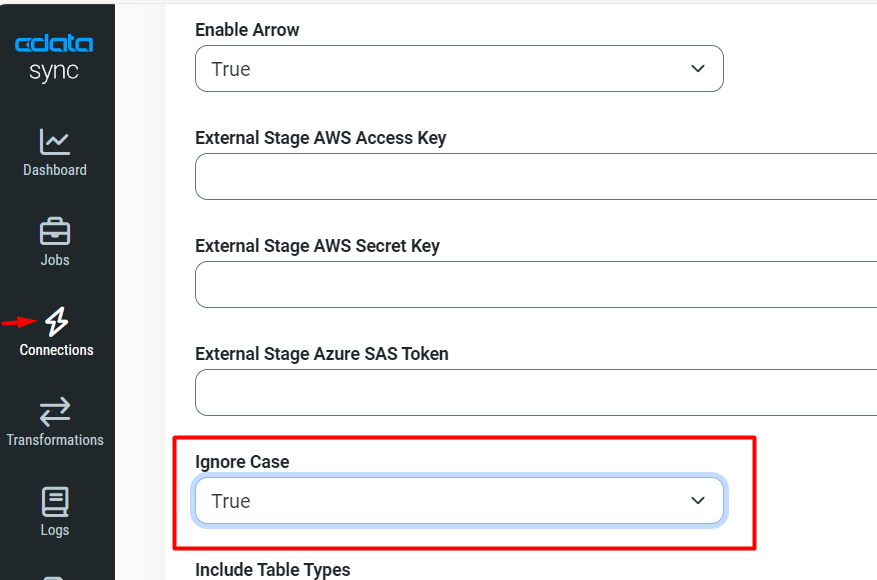
Task: Expand the Enable Arrow dropdown chevron
Action: click(x=697, y=68)
